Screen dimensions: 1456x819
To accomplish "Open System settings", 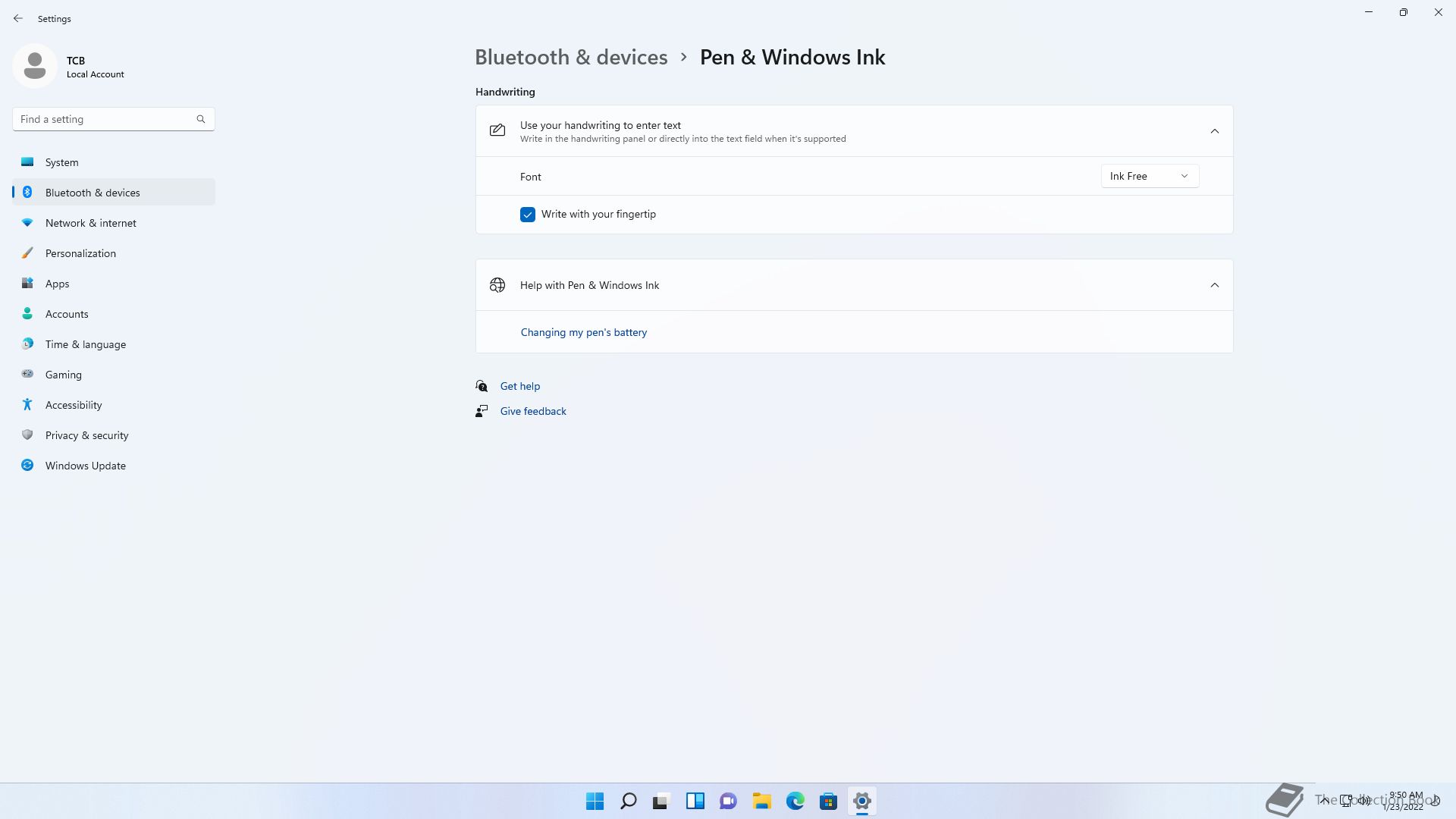I will (114, 162).
